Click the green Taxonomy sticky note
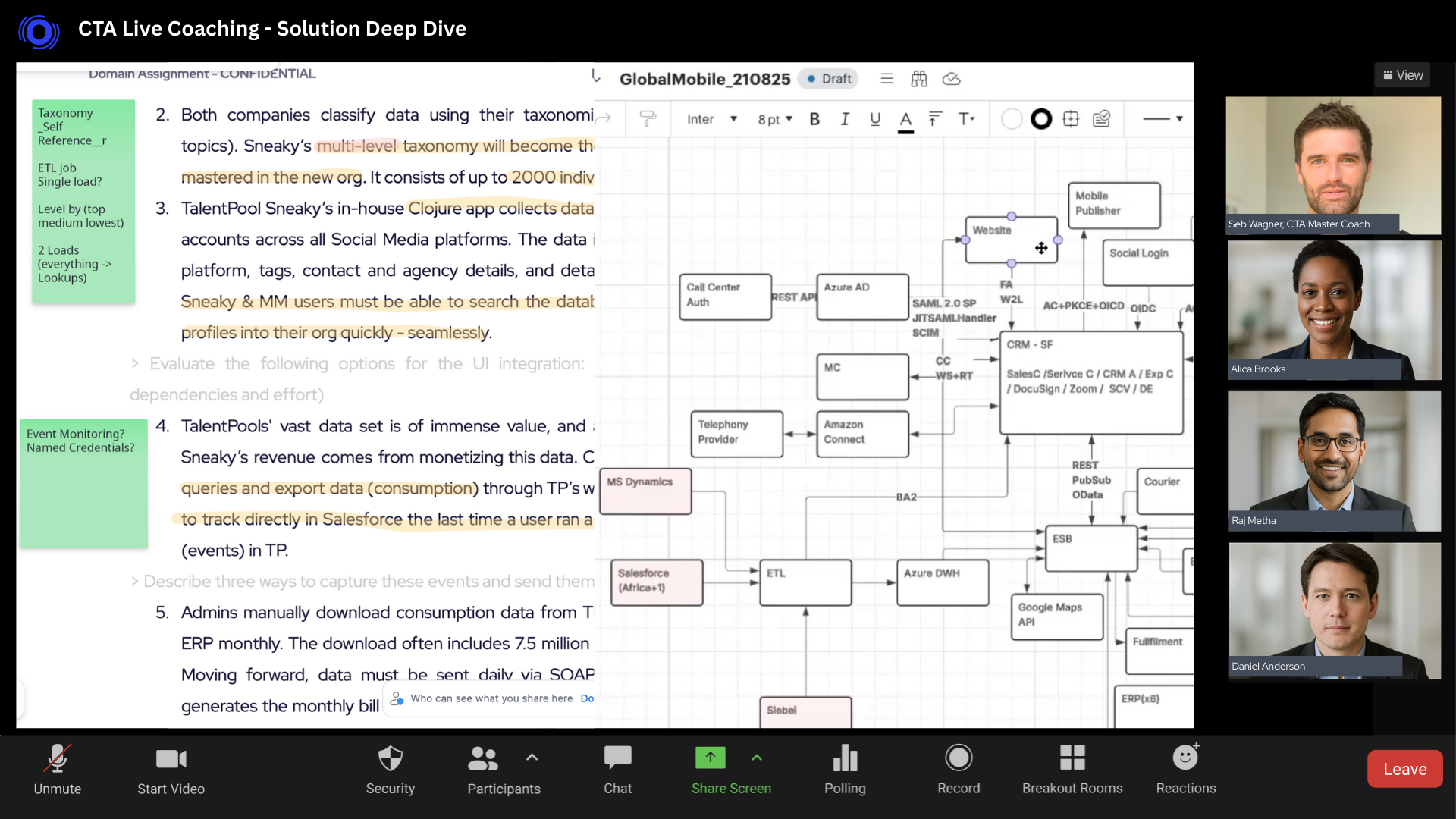 tap(83, 201)
